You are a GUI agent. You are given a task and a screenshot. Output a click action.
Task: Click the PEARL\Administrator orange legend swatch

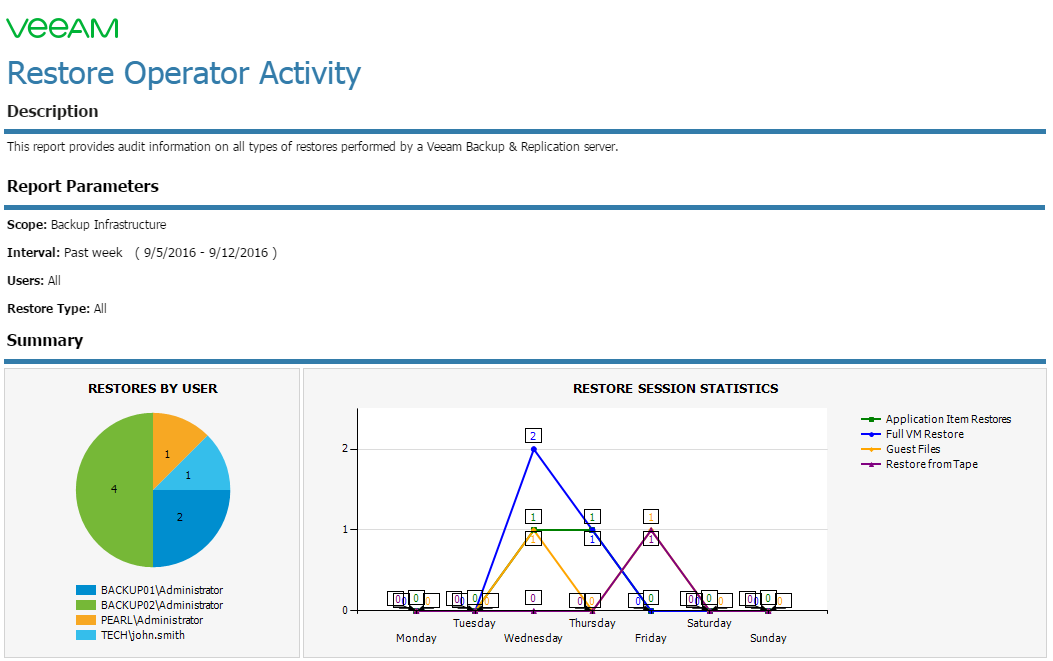(x=86, y=620)
